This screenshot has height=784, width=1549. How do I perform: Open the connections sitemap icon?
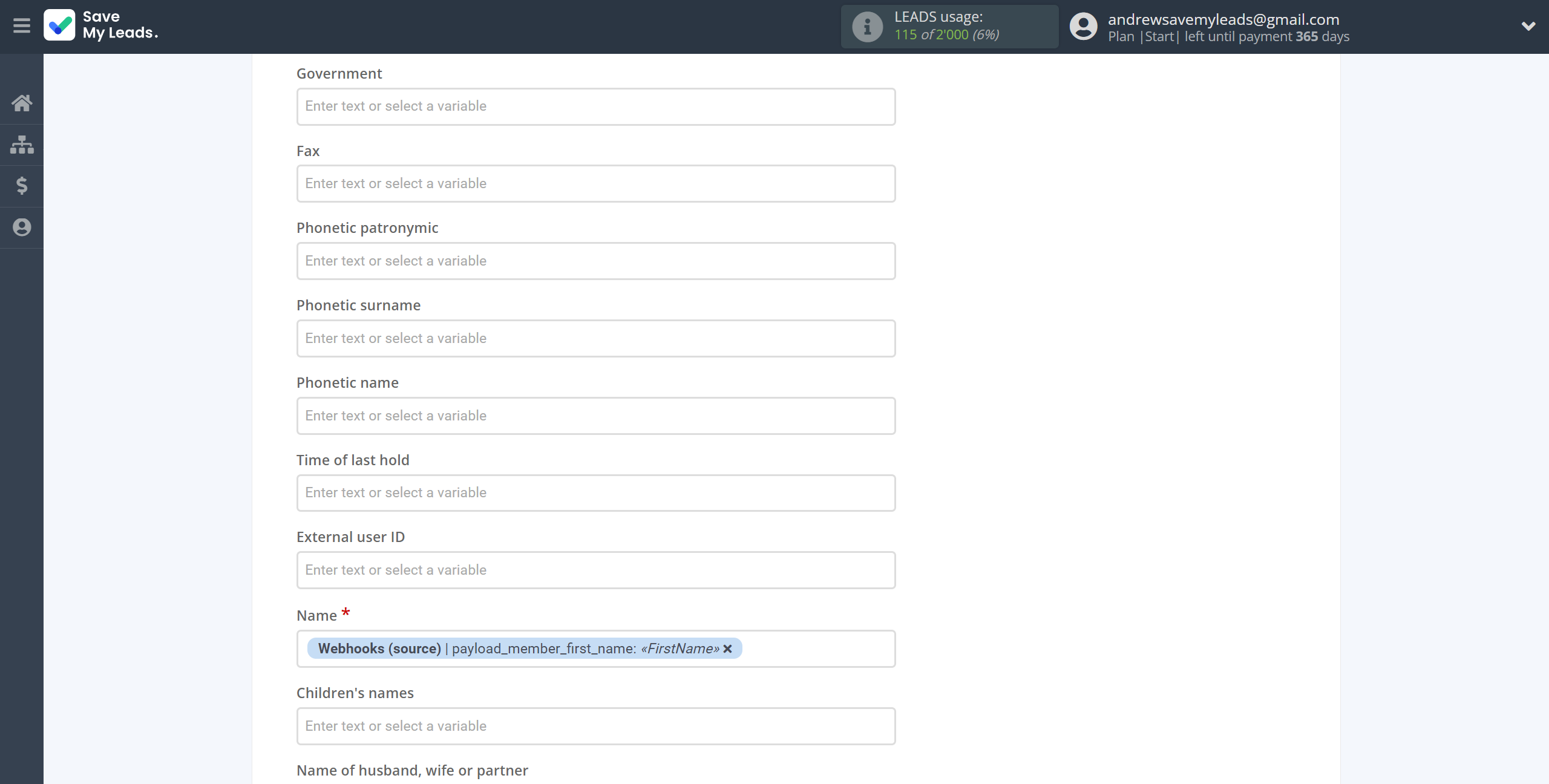[22, 145]
